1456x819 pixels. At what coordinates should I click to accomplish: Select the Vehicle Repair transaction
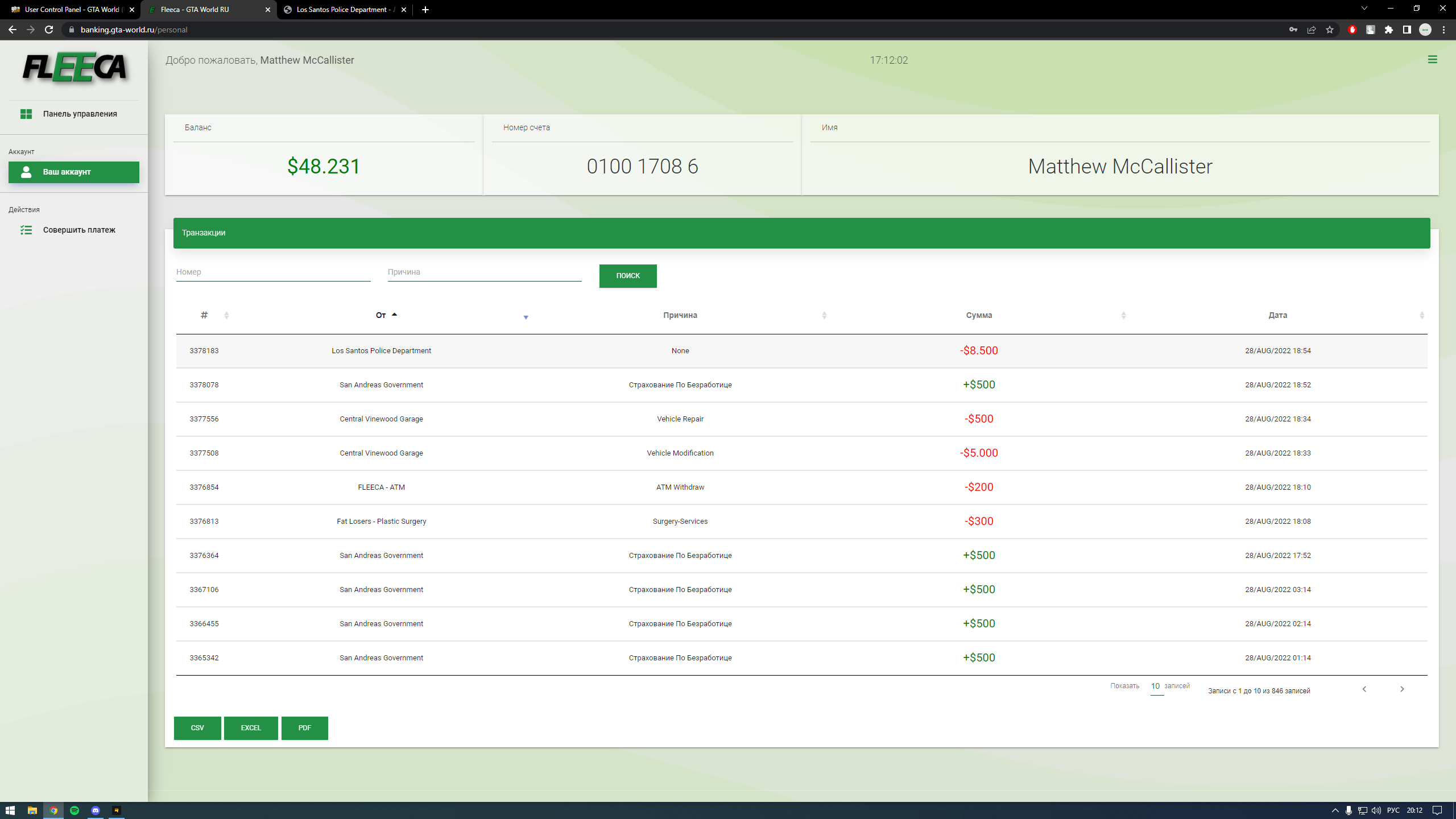tap(801, 419)
